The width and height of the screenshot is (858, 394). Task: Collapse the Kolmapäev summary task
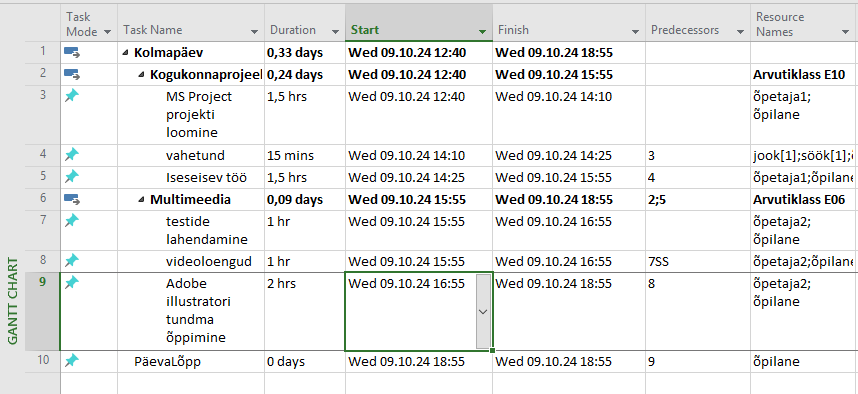click(x=126, y=53)
